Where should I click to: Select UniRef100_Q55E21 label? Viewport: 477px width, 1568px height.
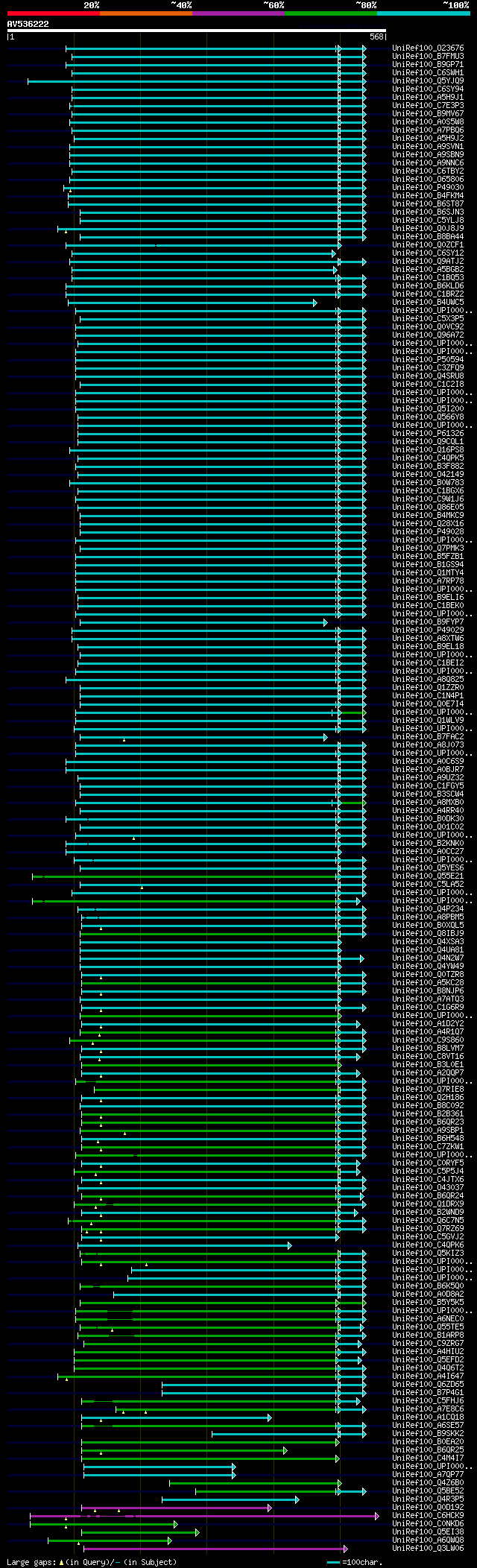(428, 876)
